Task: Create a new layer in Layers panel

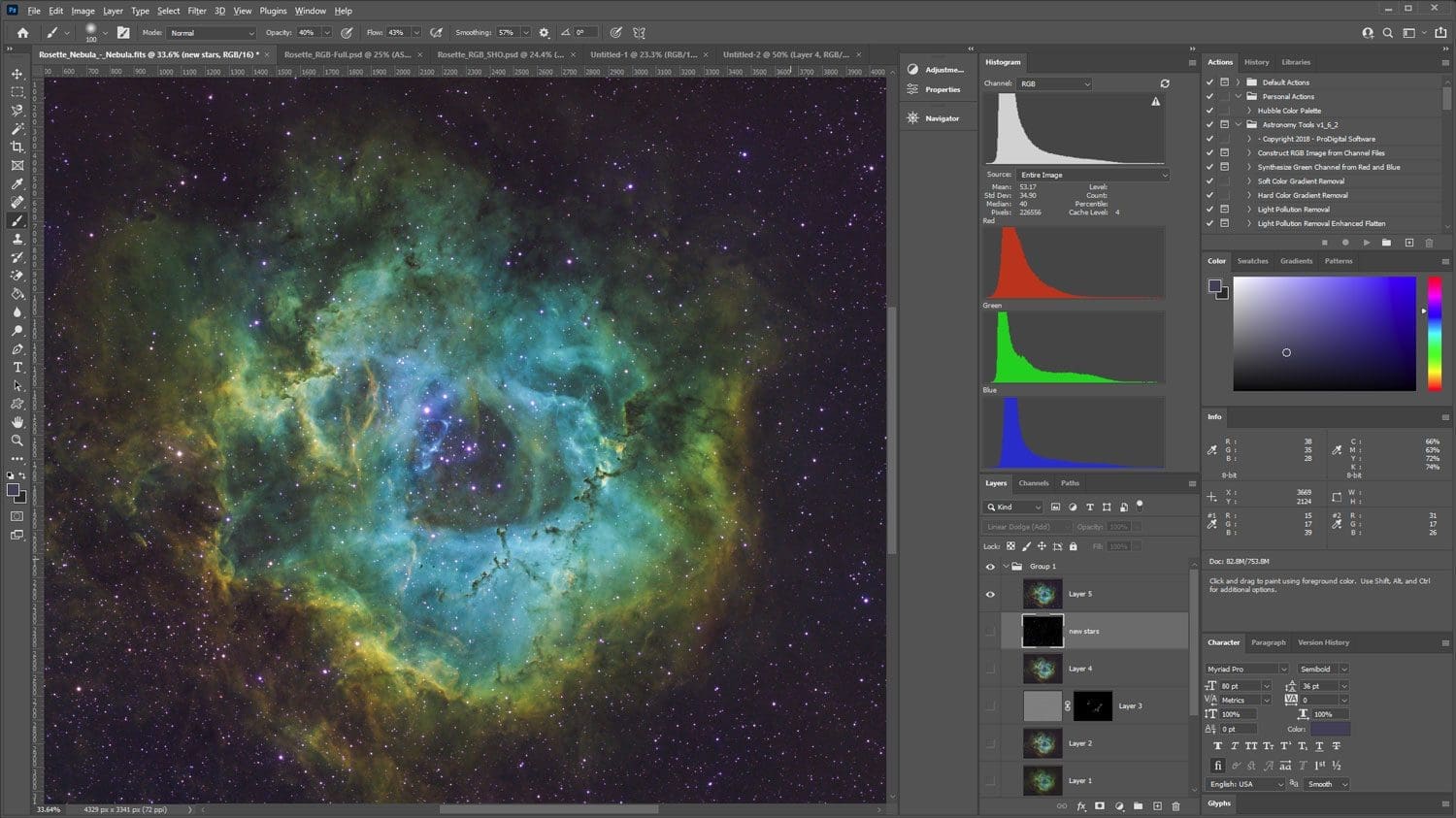Action: (x=1157, y=806)
